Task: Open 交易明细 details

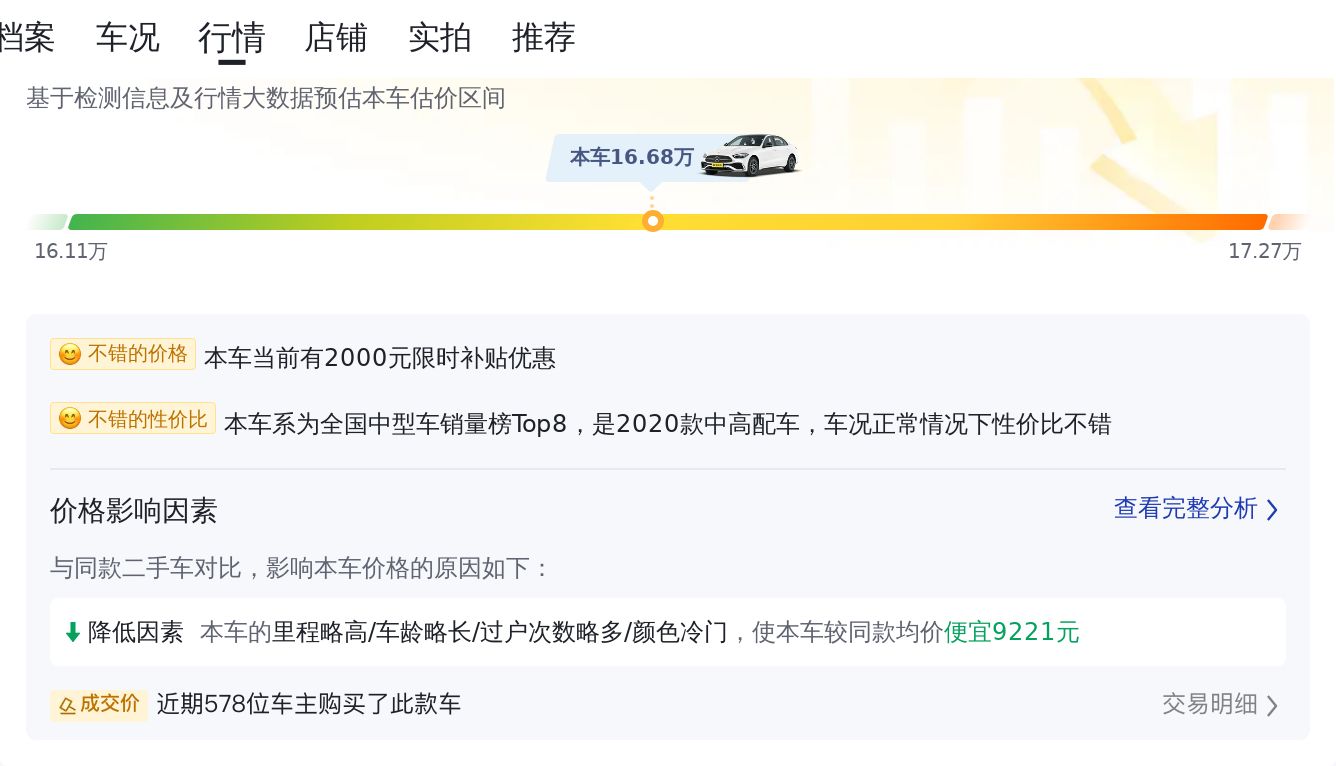Action: 1209,704
